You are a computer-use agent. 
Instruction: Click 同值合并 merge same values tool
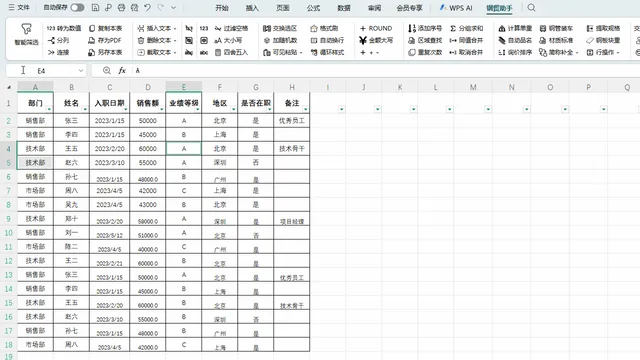point(466,40)
